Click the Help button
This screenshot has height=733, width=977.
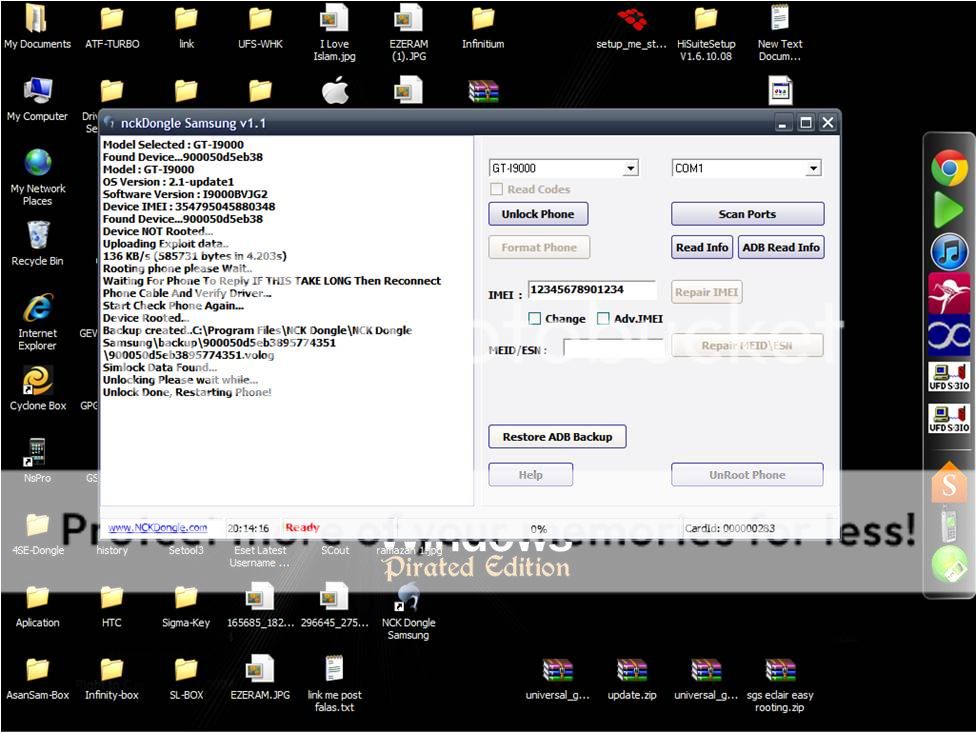(530, 474)
